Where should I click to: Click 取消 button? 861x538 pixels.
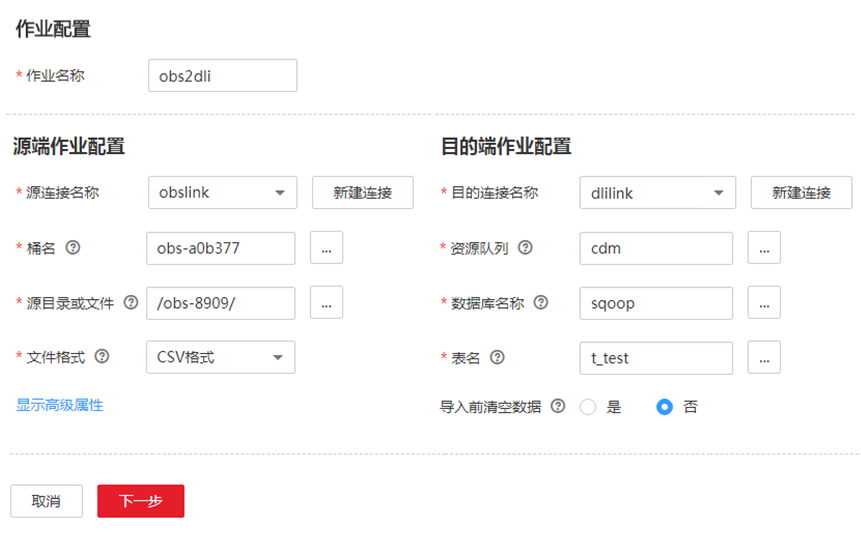(46, 501)
